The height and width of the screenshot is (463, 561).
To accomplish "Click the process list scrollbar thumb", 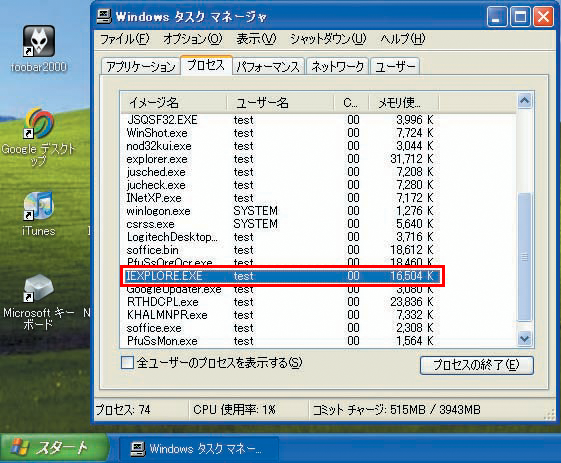I will [x=525, y=257].
